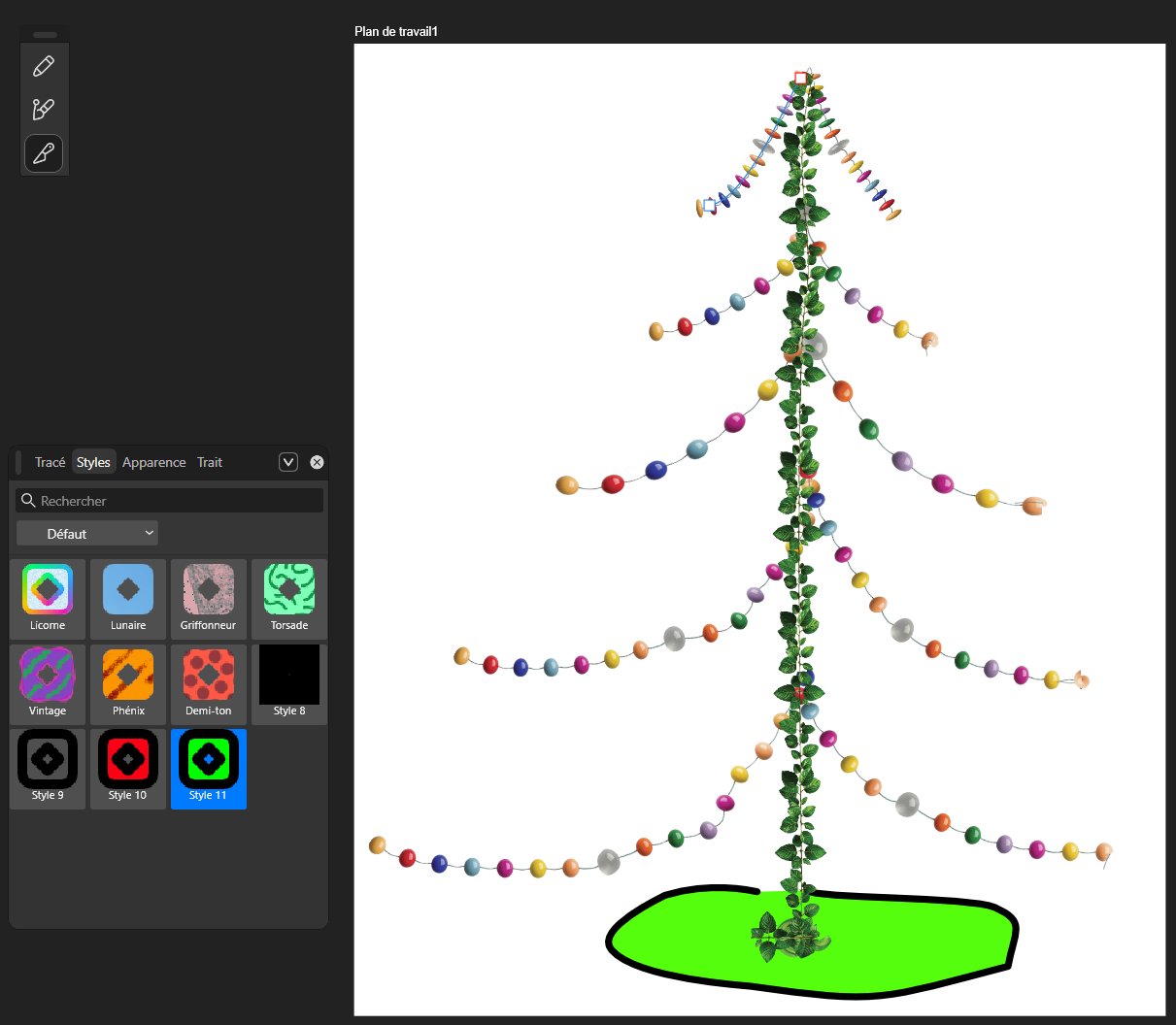Close the Styles panel

tap(317, 462)
